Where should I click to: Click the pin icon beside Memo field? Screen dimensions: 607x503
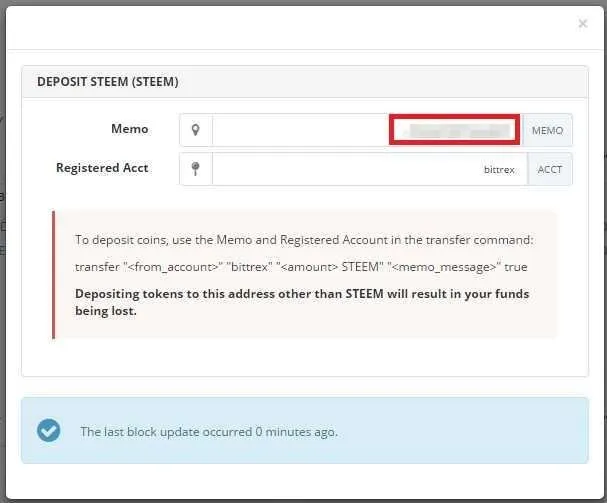coord(196,130)
